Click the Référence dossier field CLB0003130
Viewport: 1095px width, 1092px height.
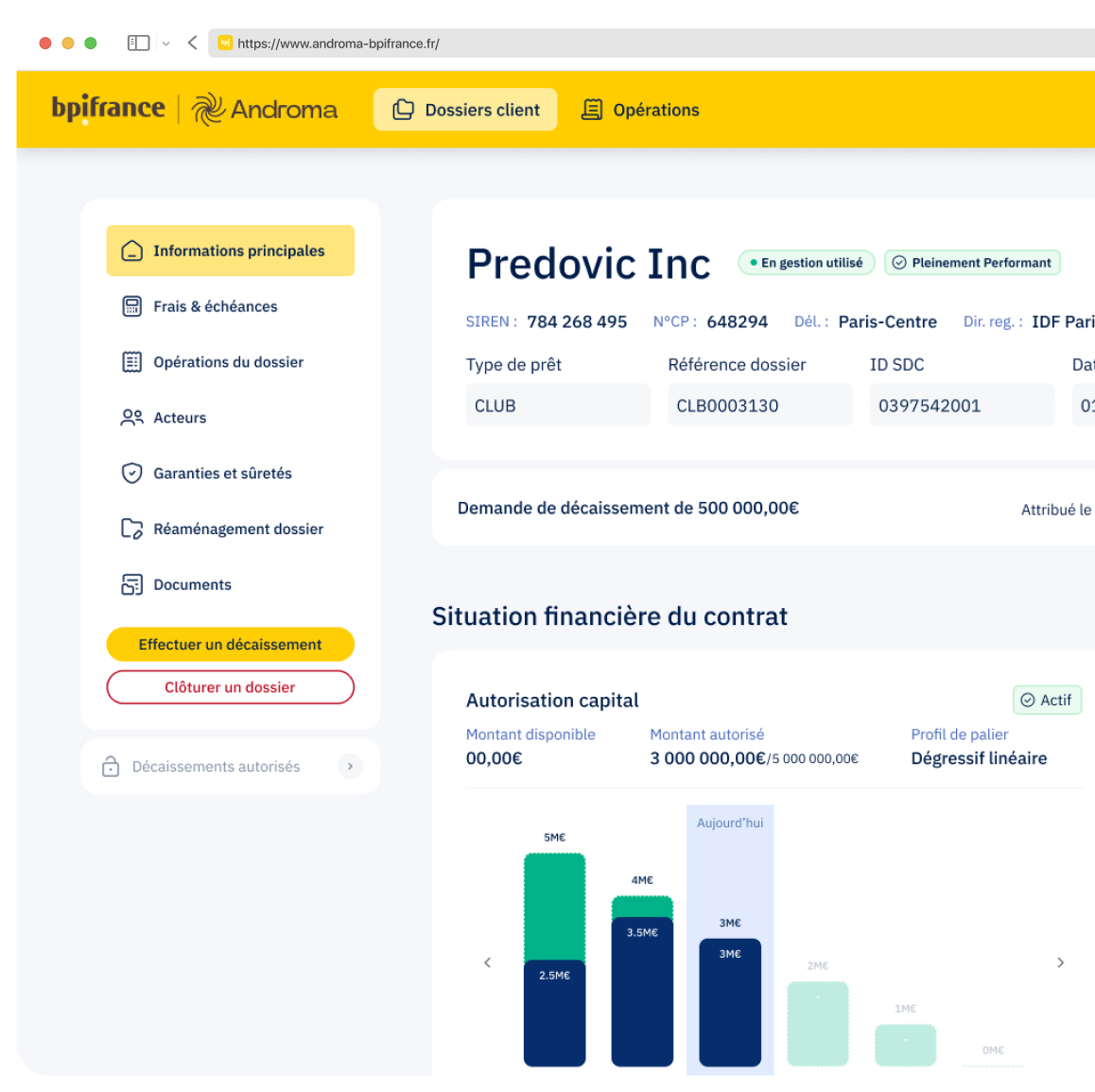(x=759, y=406)
